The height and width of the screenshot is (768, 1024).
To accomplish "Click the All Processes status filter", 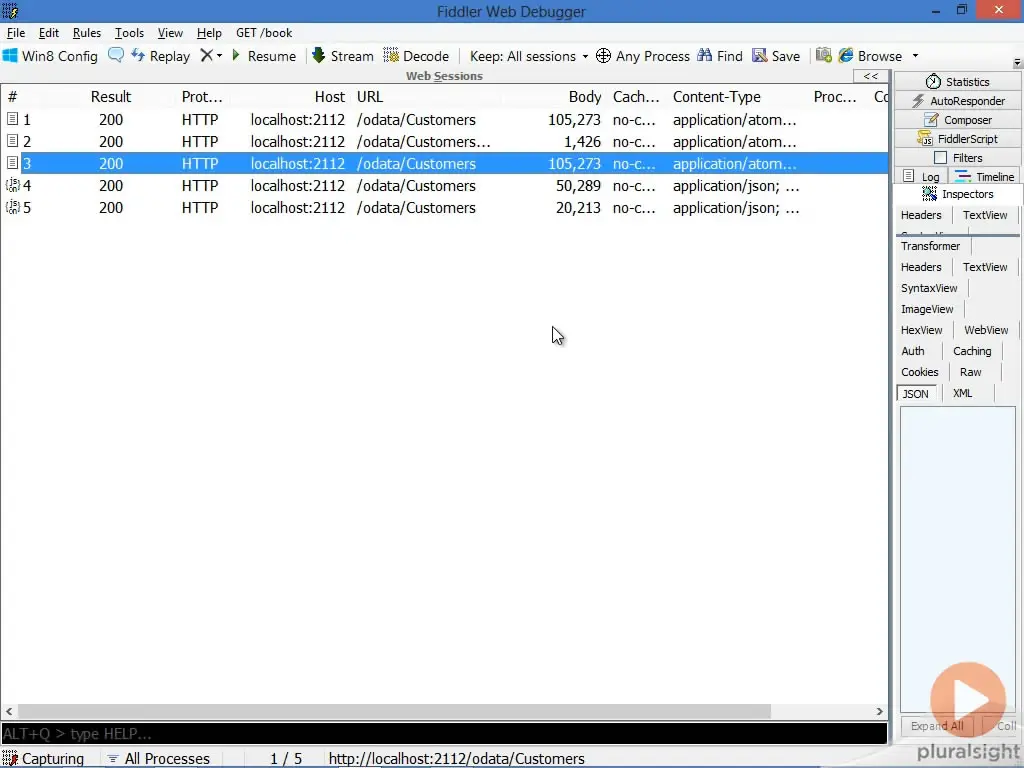I will (x=159, y=758).
